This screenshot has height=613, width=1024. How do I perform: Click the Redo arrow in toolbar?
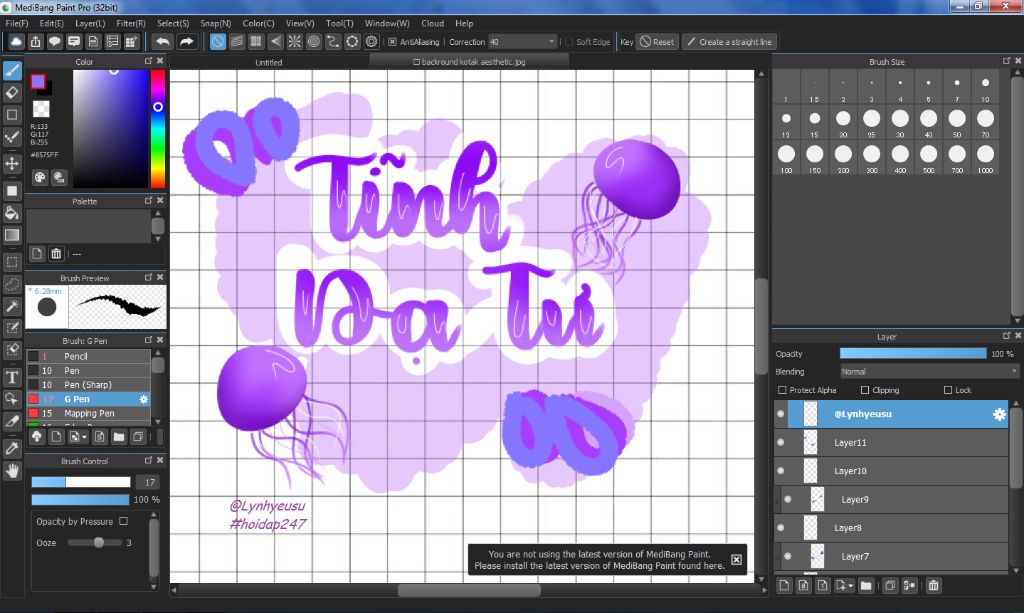[x=187, y=42]
